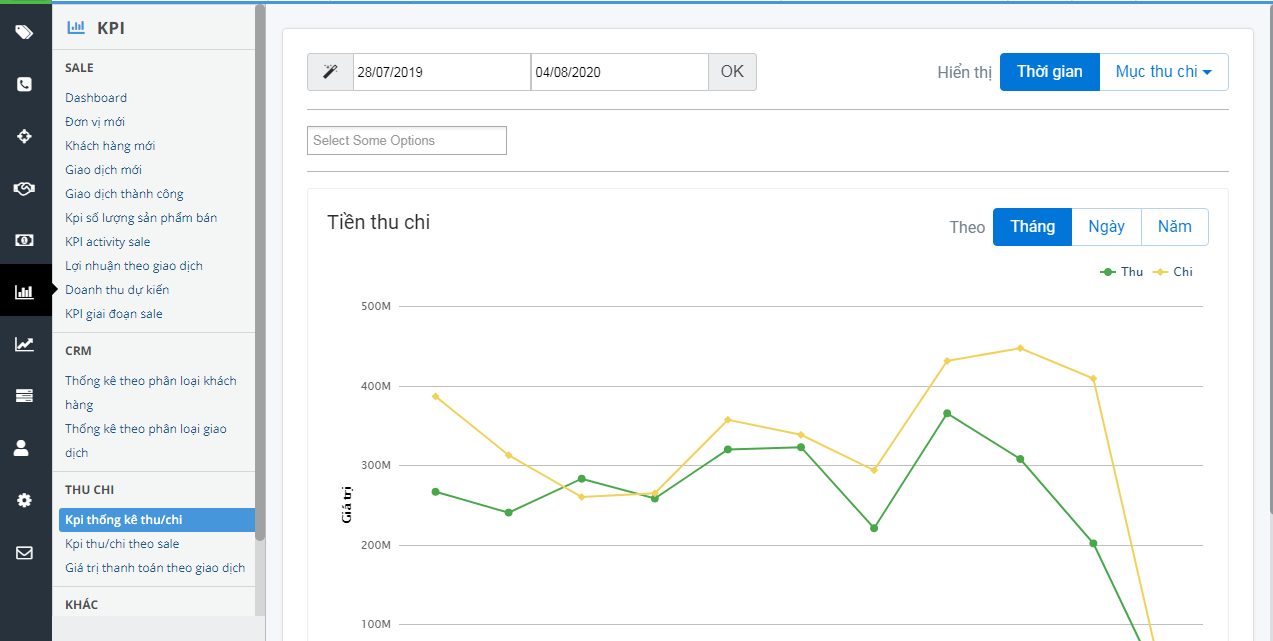
Task: Open Khách hàng mới report
Action: pos(110,146)
